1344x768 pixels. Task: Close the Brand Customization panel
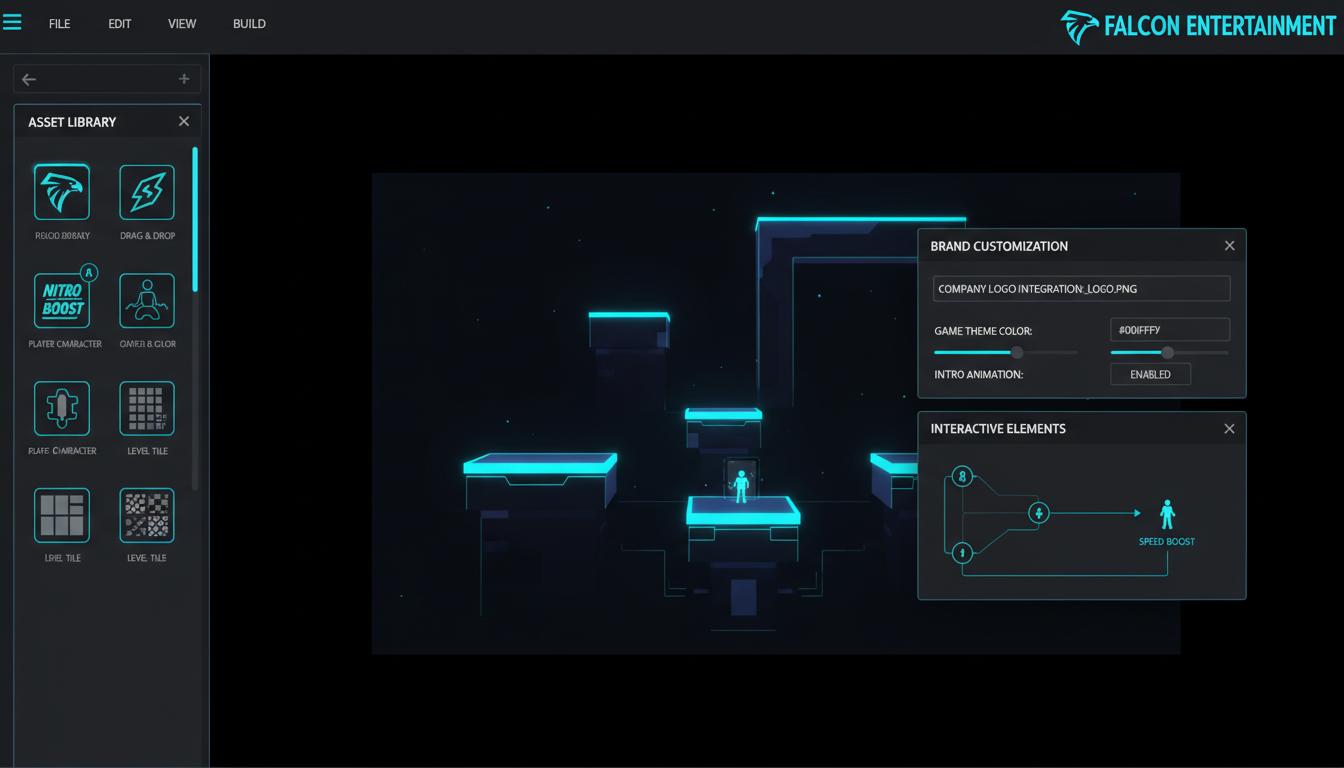point(1229,246)
